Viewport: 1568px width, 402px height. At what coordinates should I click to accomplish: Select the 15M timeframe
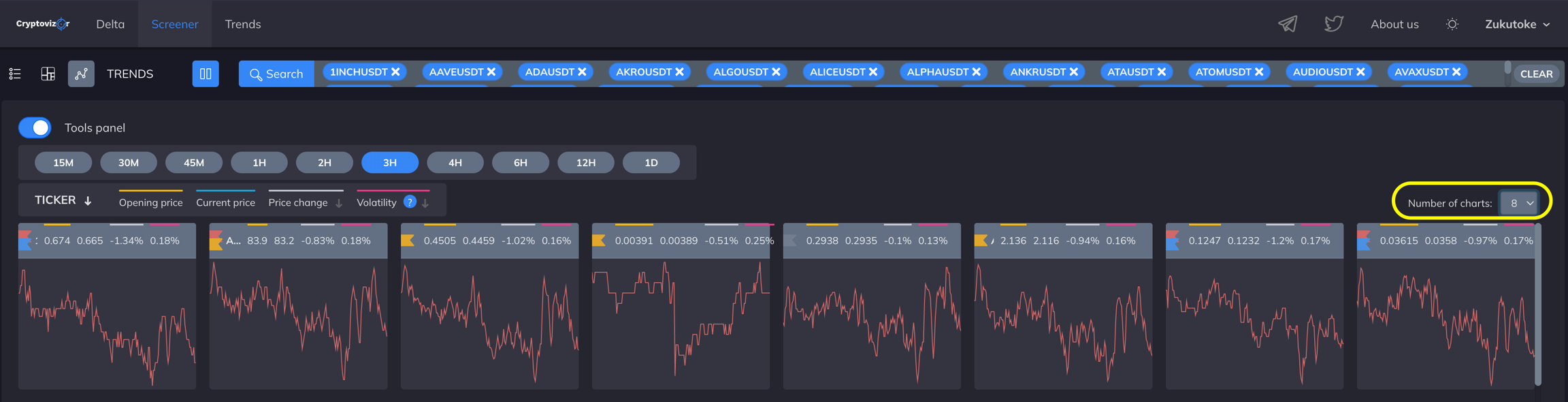[63, 162]
